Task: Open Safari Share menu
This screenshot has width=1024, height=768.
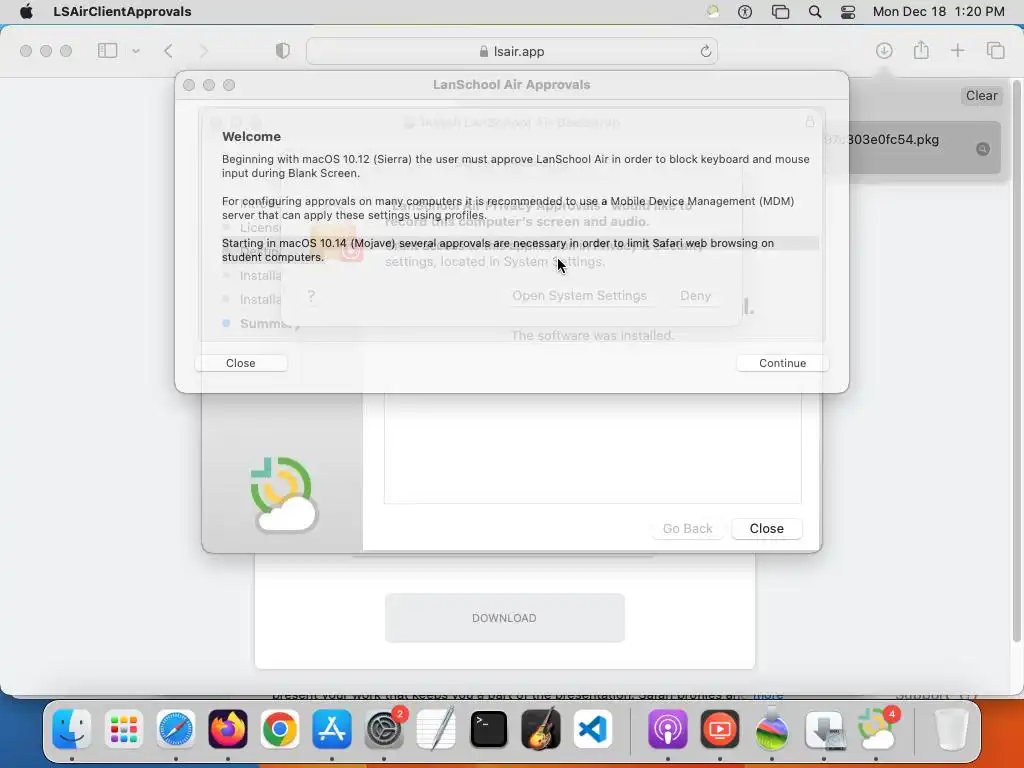Action: pyautogui.click(x=921, y=50)
